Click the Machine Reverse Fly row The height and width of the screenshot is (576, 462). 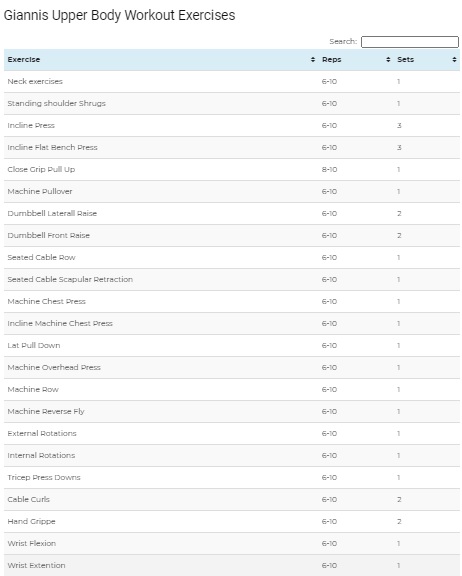(232, 412)
